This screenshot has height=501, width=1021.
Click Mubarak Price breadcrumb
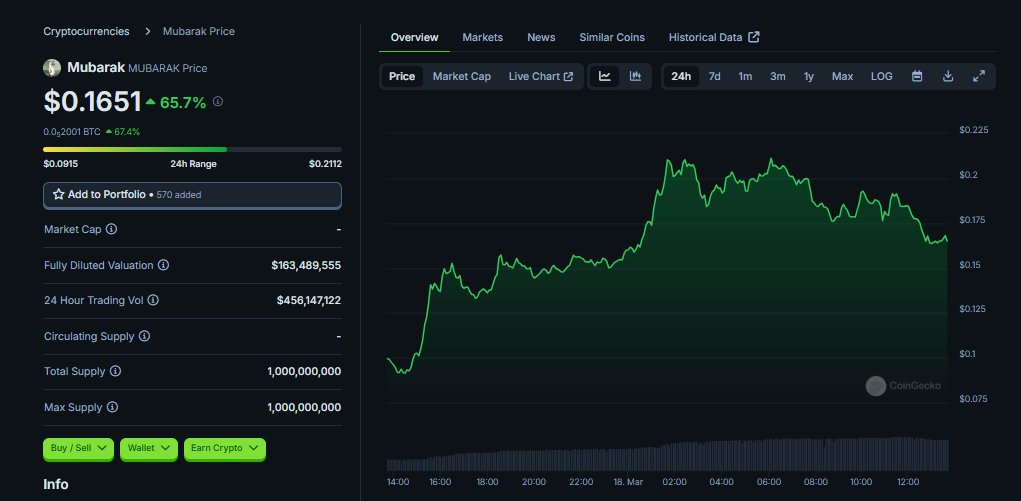coord(199,31)
